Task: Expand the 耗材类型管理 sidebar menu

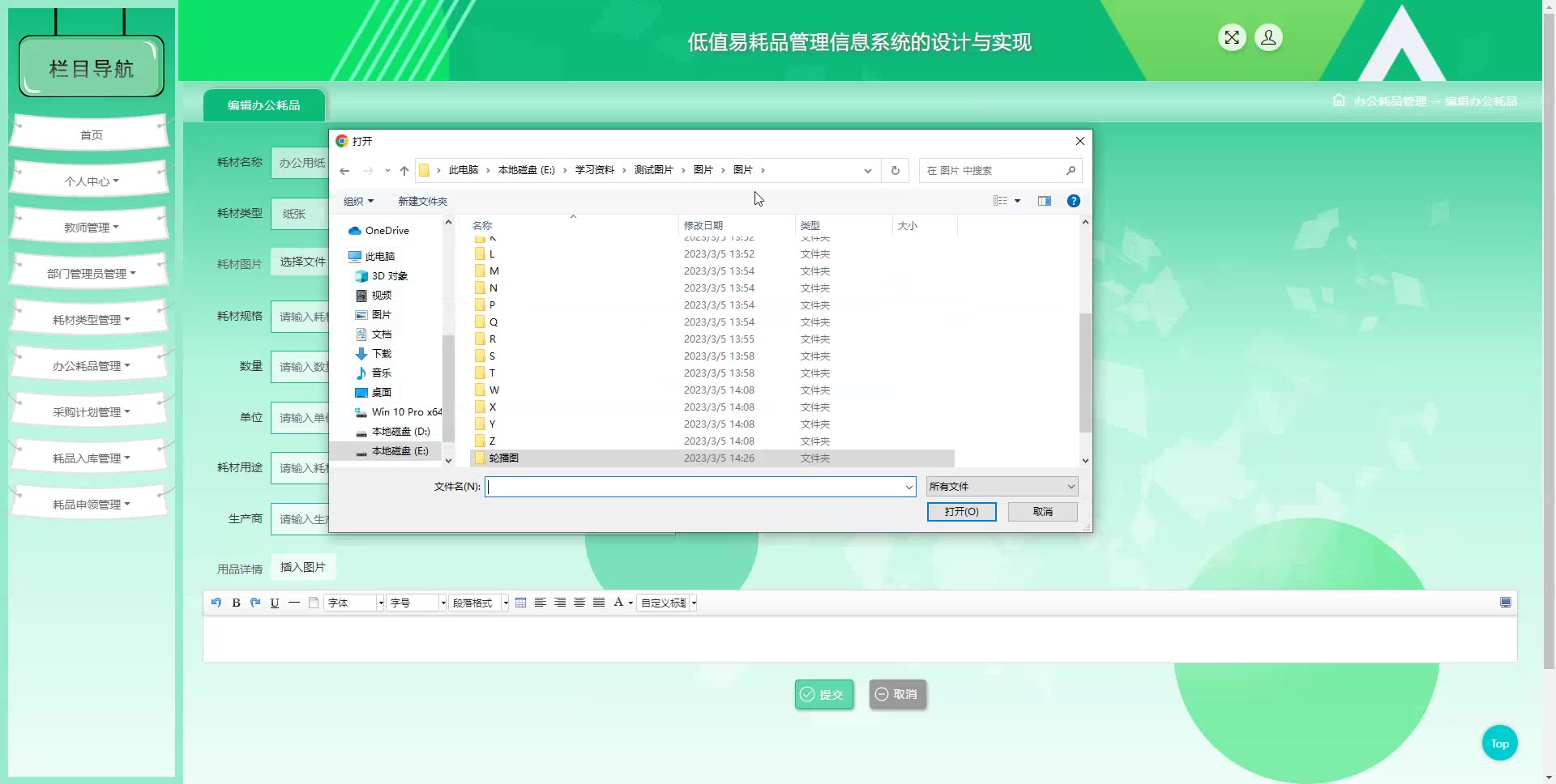Action: pos(91,320)
